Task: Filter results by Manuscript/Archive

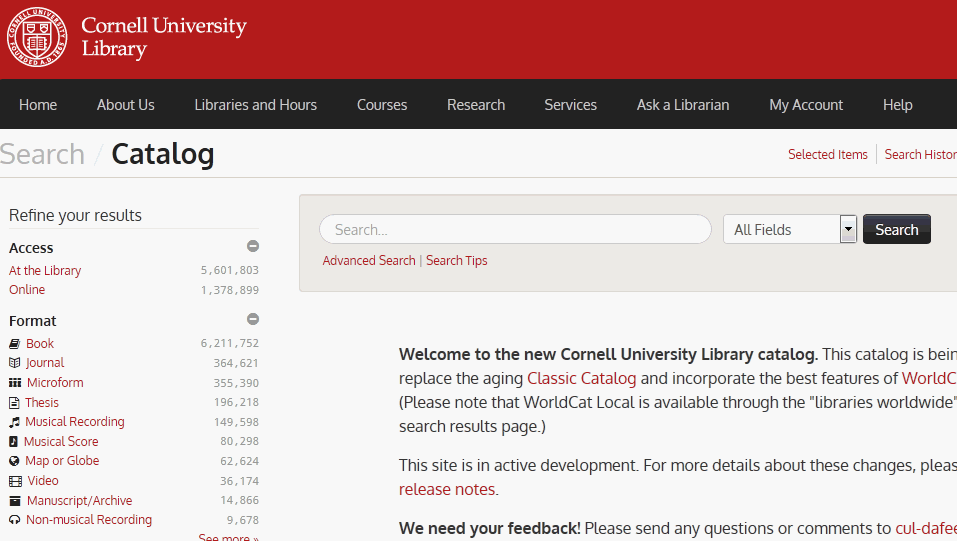Action: [x=79, y=501]
